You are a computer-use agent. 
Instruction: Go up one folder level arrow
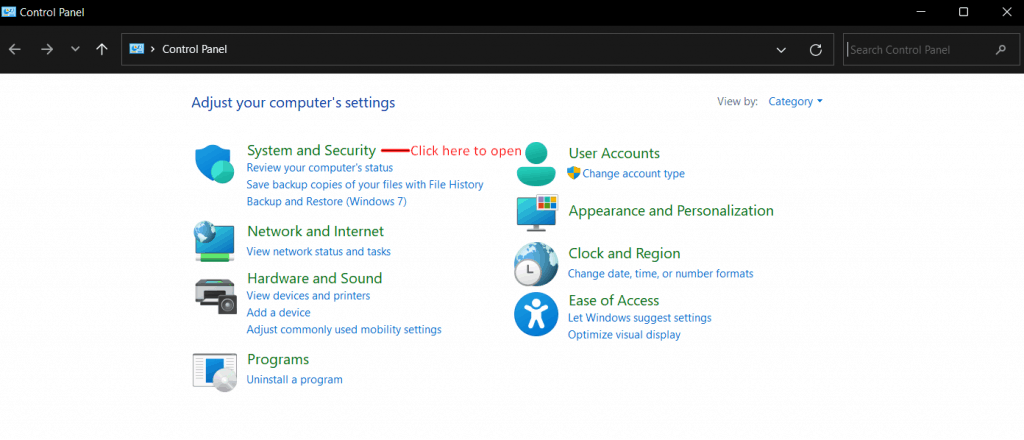(102, 49)
